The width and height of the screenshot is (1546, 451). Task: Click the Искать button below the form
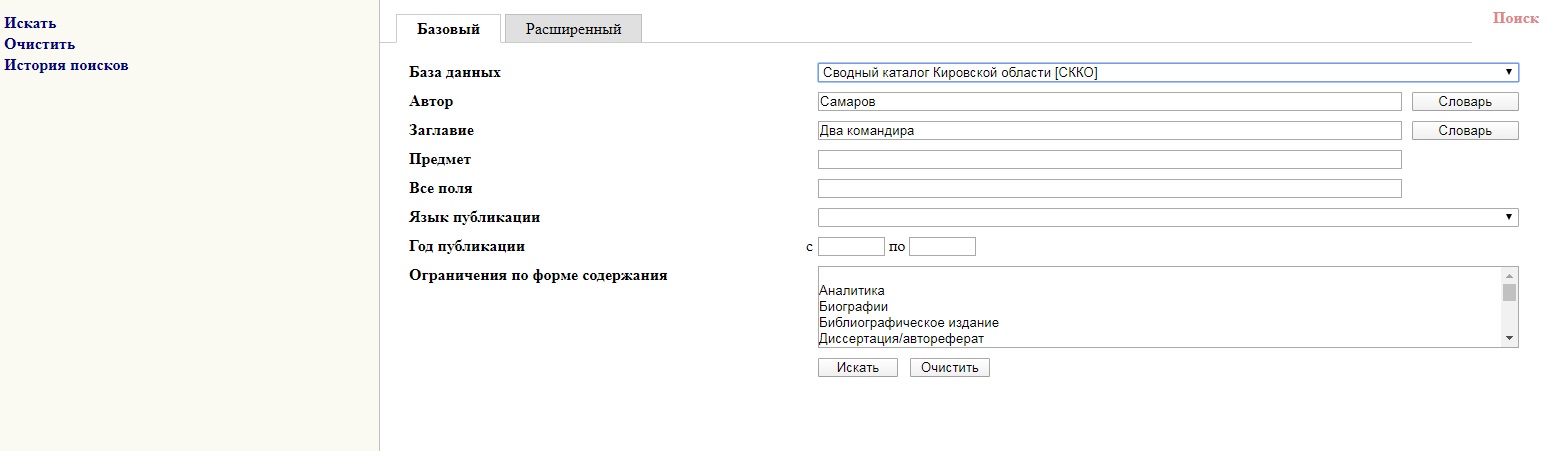pos(858,367)
